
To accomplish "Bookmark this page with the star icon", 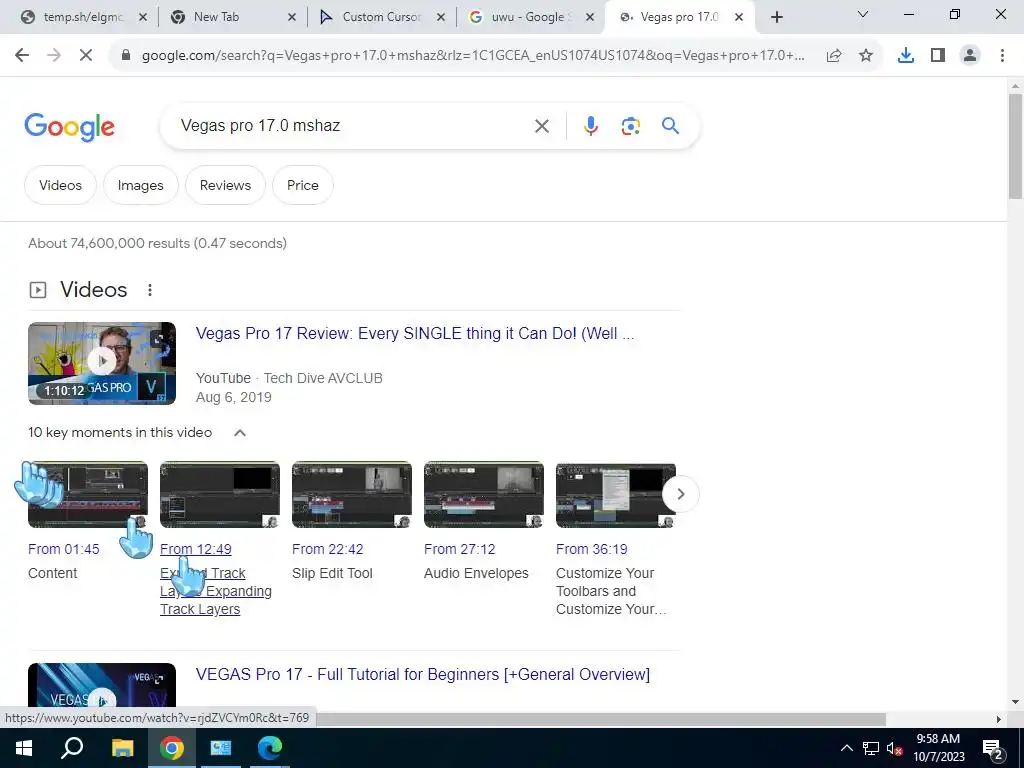I will (866, 56).
